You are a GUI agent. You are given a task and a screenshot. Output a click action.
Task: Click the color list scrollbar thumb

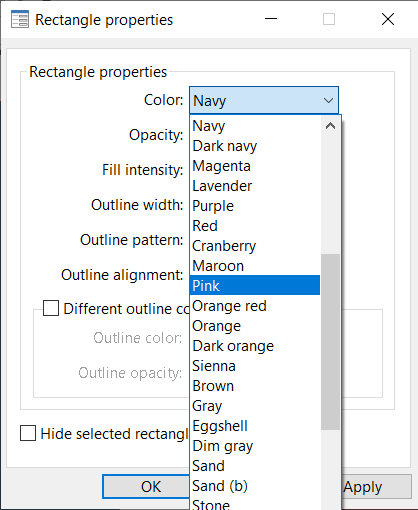[x=330, y=342]
